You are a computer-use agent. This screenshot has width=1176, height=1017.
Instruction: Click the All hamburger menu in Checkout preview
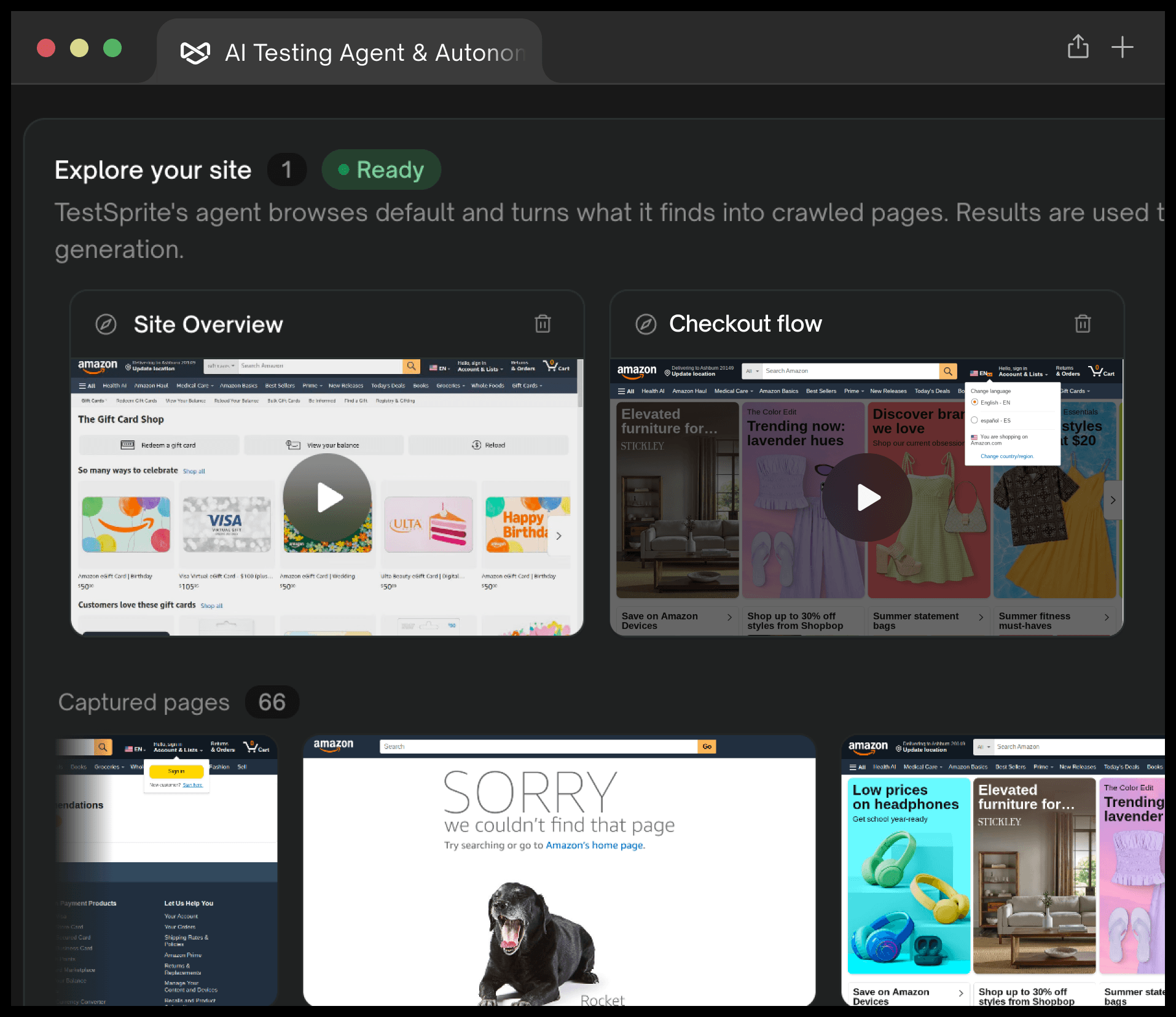pyautogui.click(x=626, y=391)
